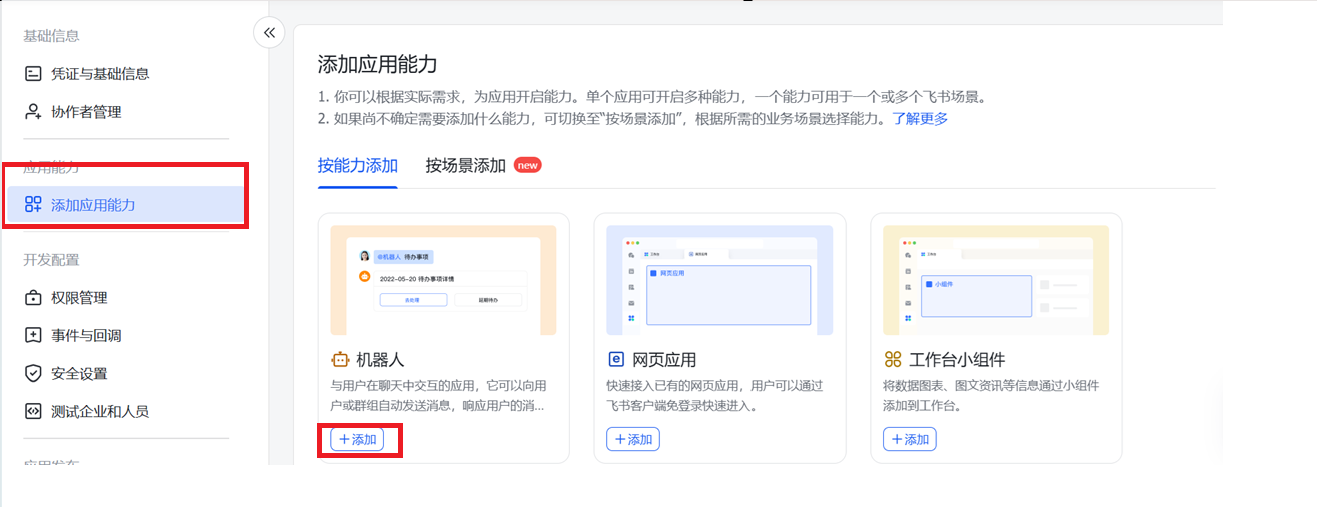1317x507 pixels.
Task: Click the 权限管理 lock icon
Action: coord(33,298)
